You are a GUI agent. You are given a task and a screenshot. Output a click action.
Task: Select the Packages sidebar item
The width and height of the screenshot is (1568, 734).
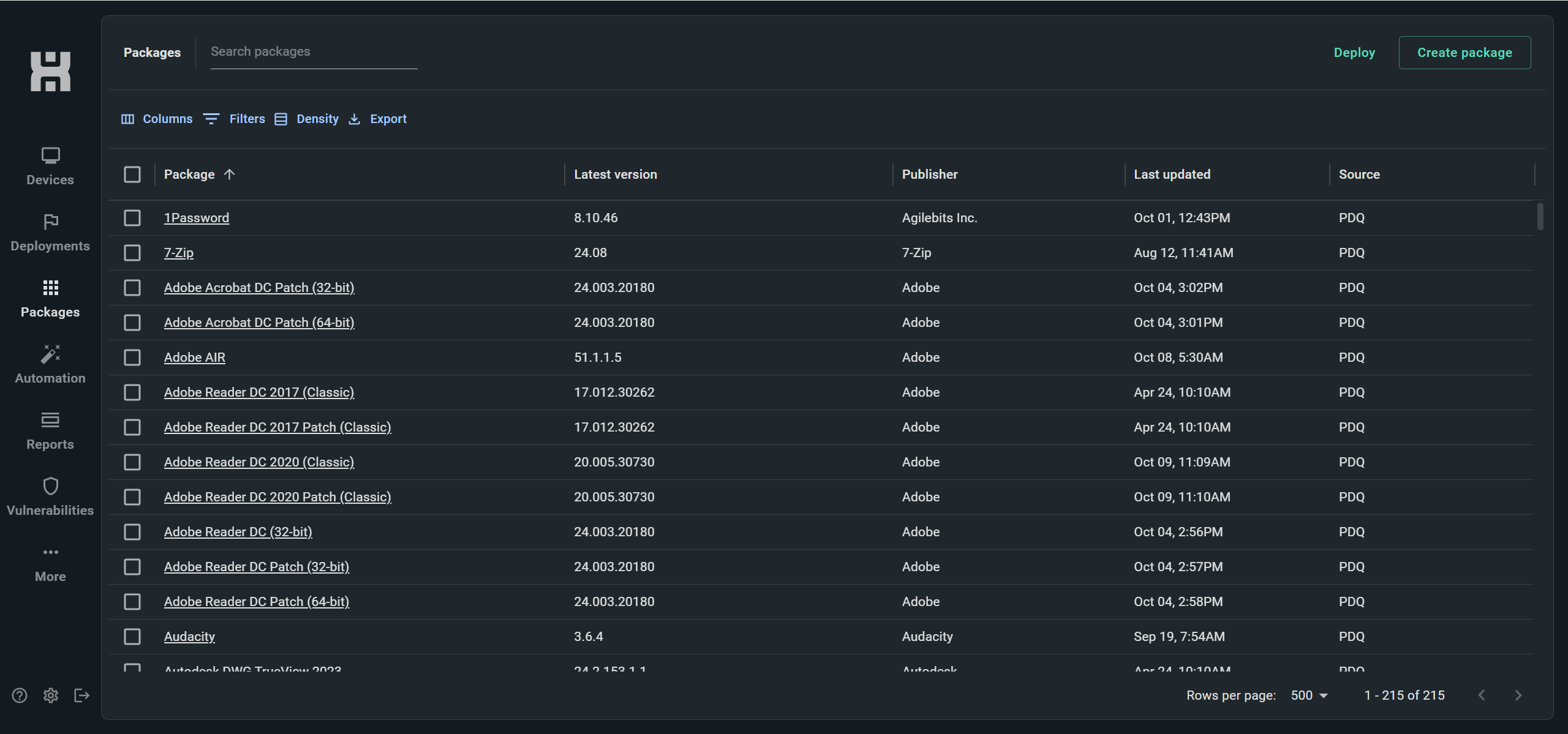tap(50, 299)
